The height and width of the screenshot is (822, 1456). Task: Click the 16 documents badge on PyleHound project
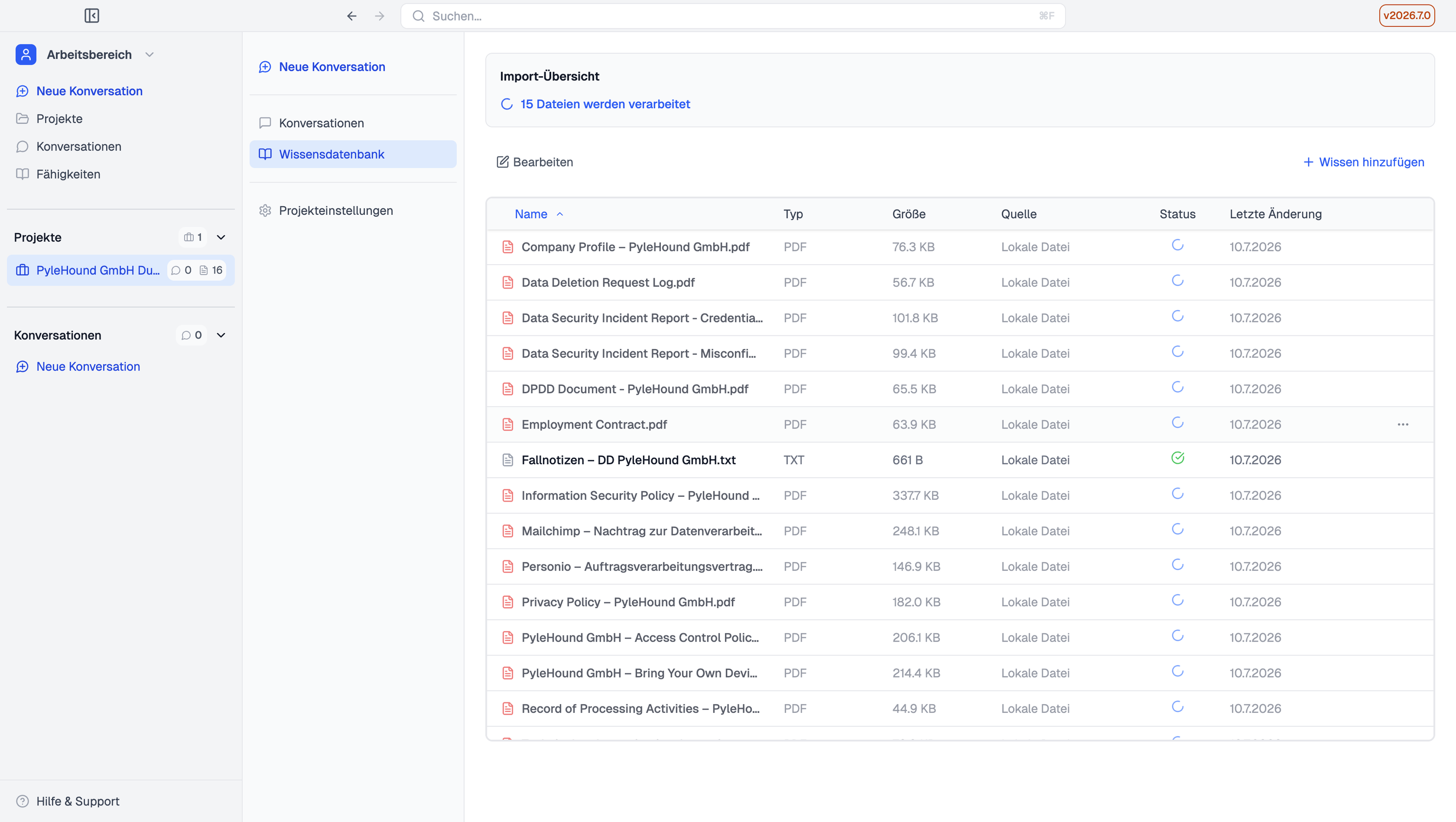point(212,270)
